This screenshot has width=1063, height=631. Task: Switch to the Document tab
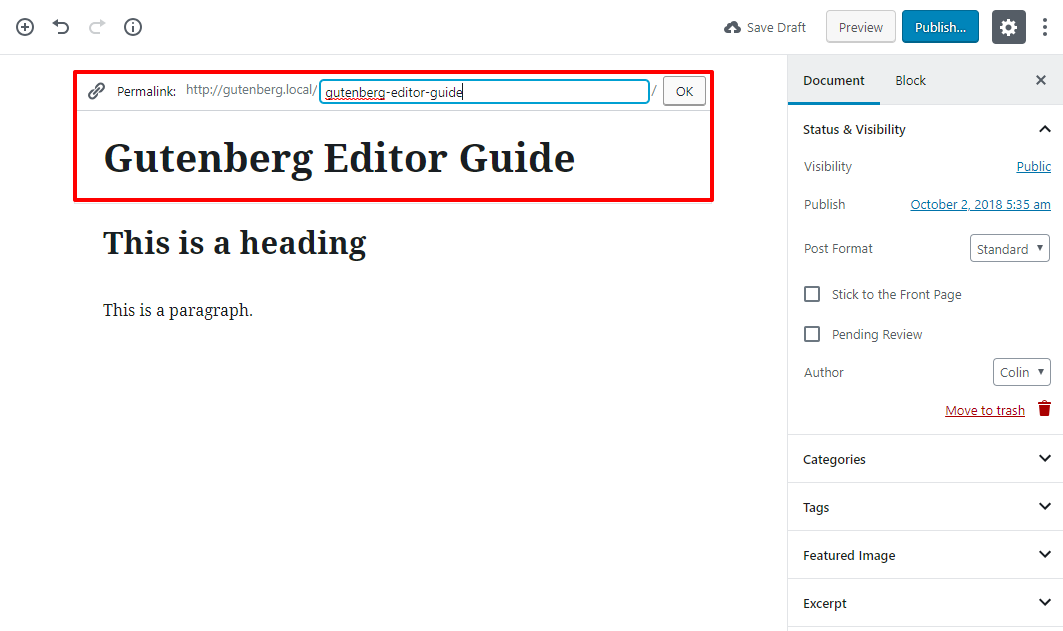[834, 81]
